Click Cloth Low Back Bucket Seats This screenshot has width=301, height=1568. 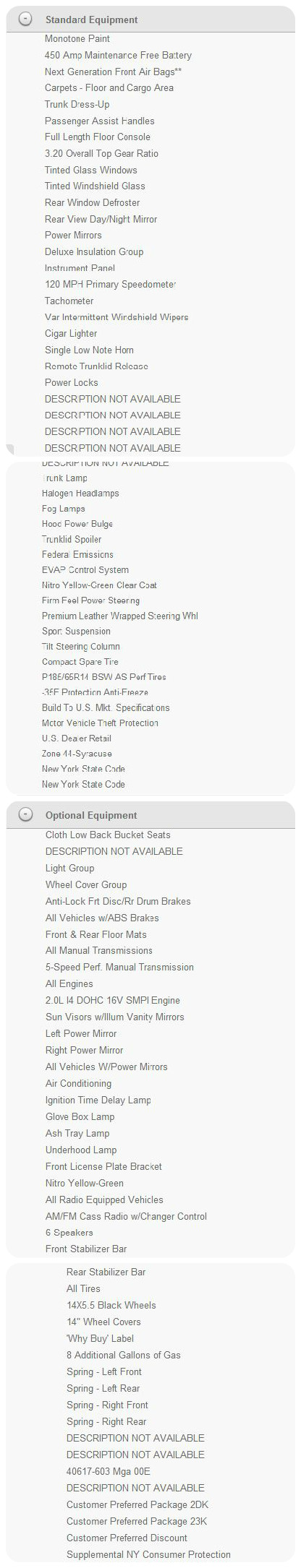108,835
